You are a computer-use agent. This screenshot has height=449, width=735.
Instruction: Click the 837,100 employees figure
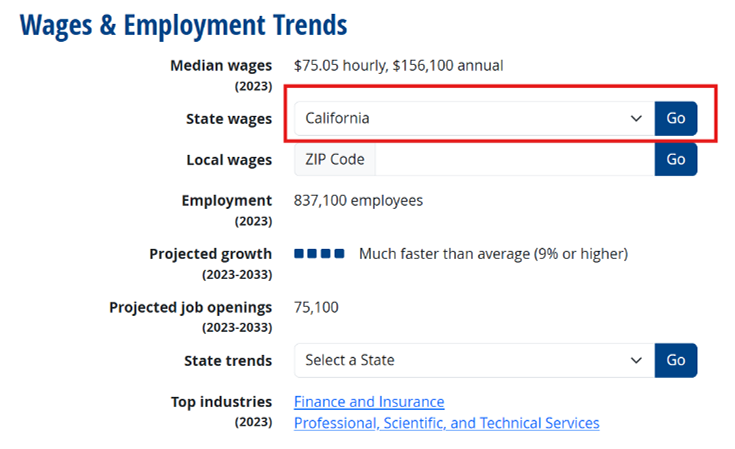pos(358,201)
